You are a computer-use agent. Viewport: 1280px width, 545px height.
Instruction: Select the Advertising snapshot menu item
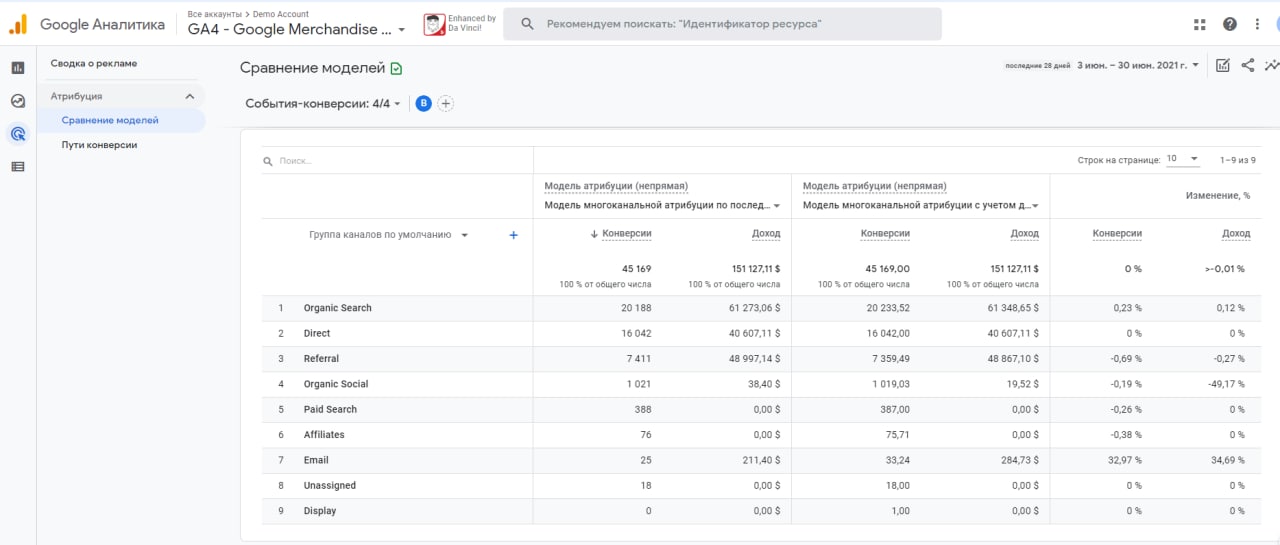click(94, 64)
